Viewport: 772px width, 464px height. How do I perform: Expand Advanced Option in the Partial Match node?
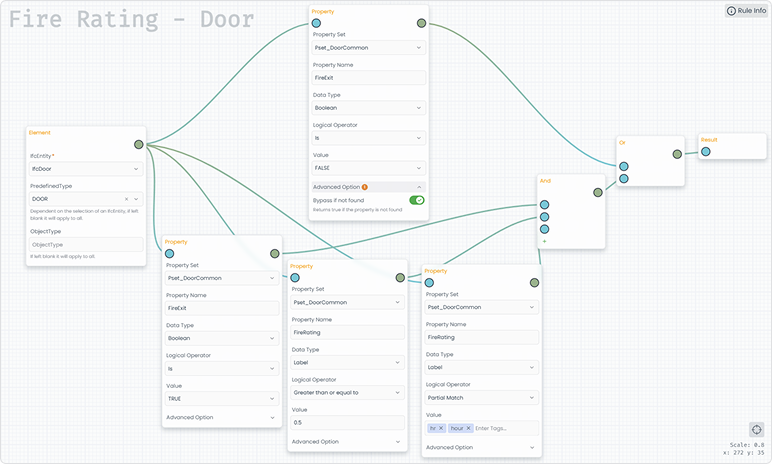[x=481, y=447]
